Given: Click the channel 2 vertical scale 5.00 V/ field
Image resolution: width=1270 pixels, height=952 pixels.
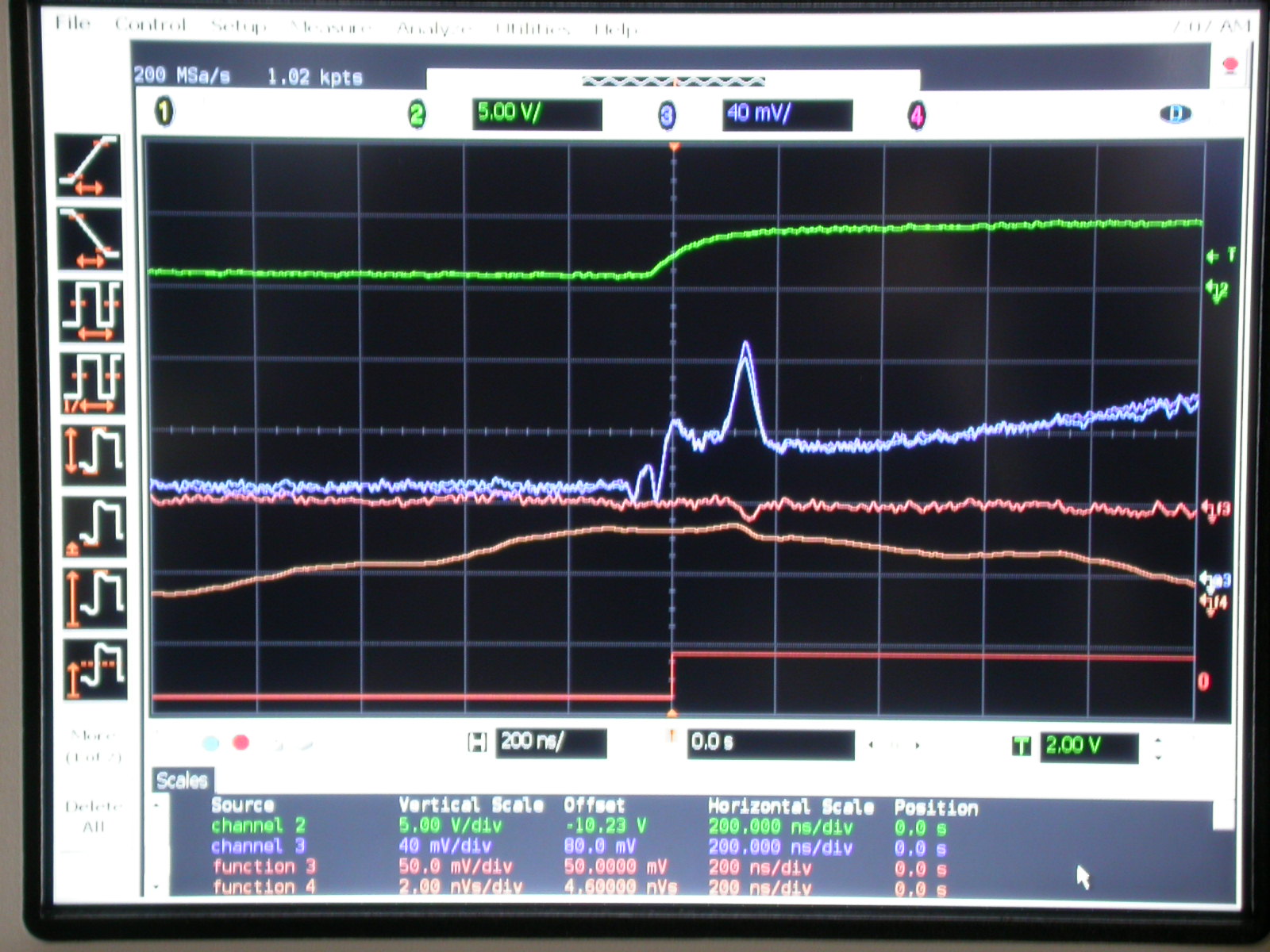Looking at the screenshot, I should pos(537,113).
